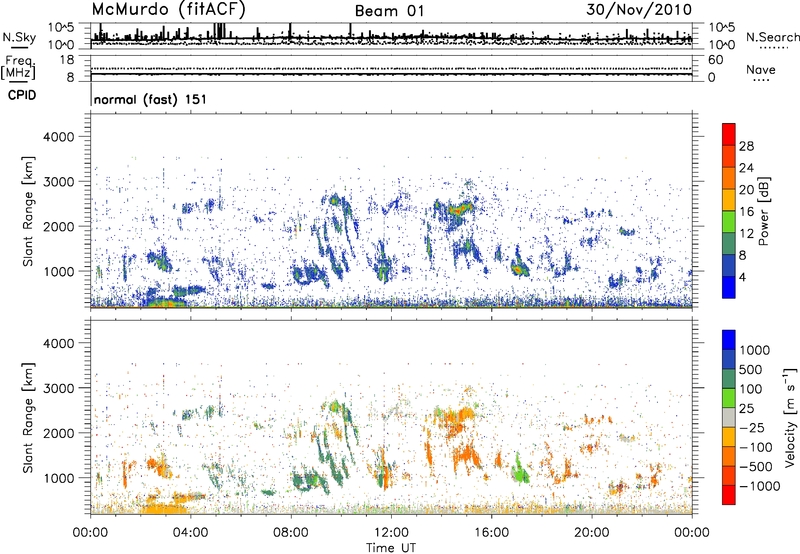
Task: Click the '-25' label on velocity scale
Action: (751, 428)
